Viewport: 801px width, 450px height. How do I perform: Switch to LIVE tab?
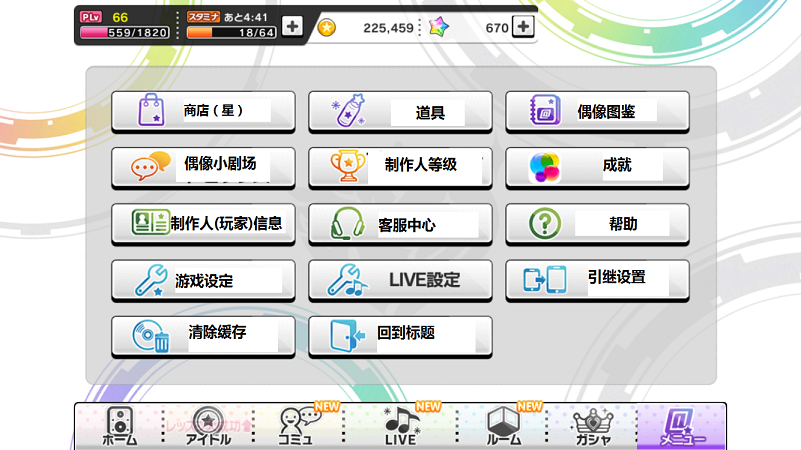[400, 426]
